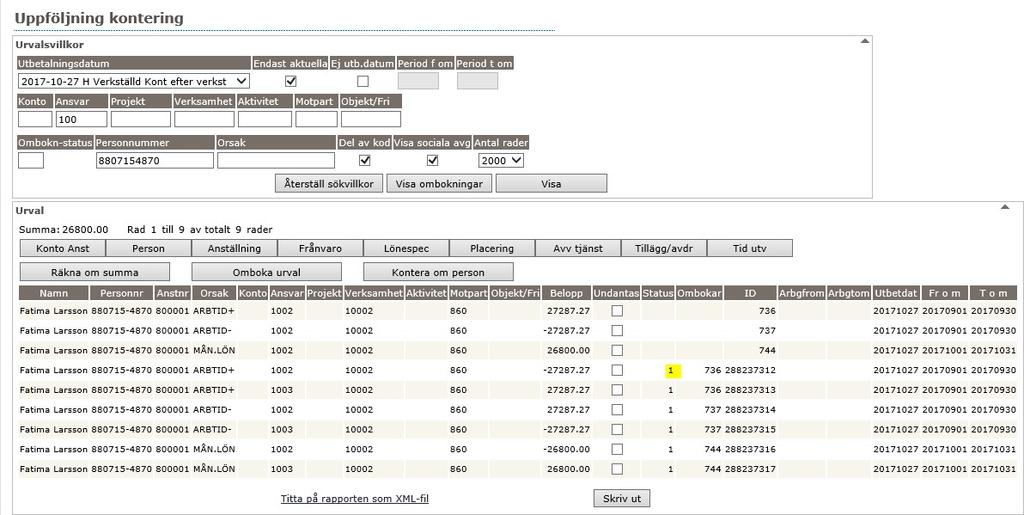Viewport: 1024px width, 515px height.
Task: Click the Visa ombokningar button
Action: [x=439, y=183]
